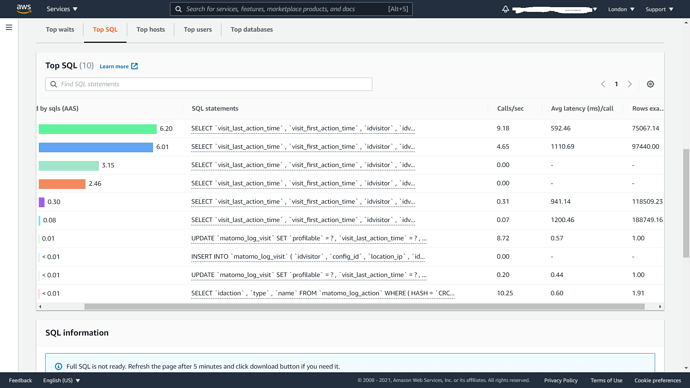690x388 pixels.
Task: Open Cookie preferences
Action: 657,380
